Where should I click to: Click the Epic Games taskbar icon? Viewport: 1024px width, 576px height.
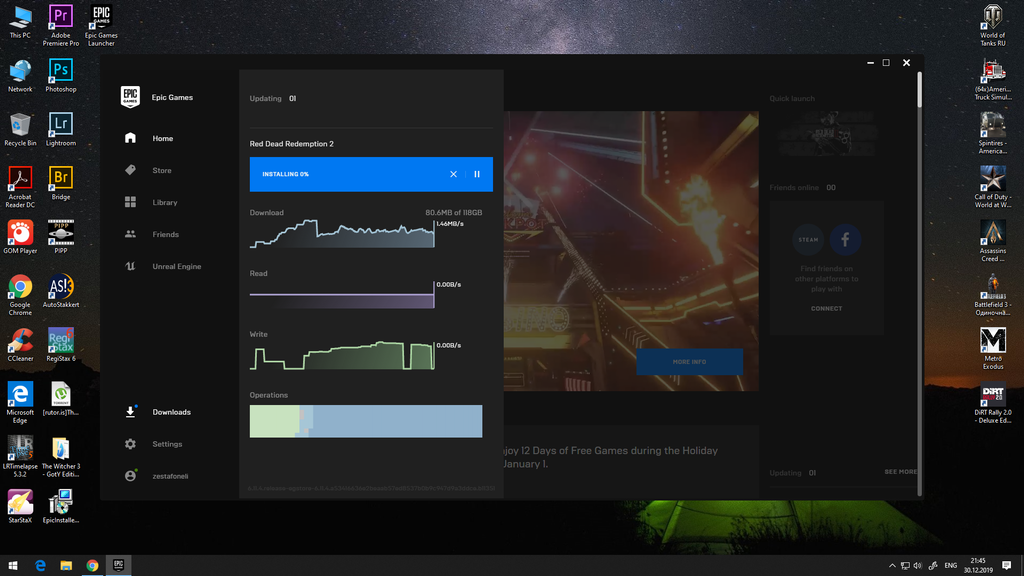tap(118, 566)
